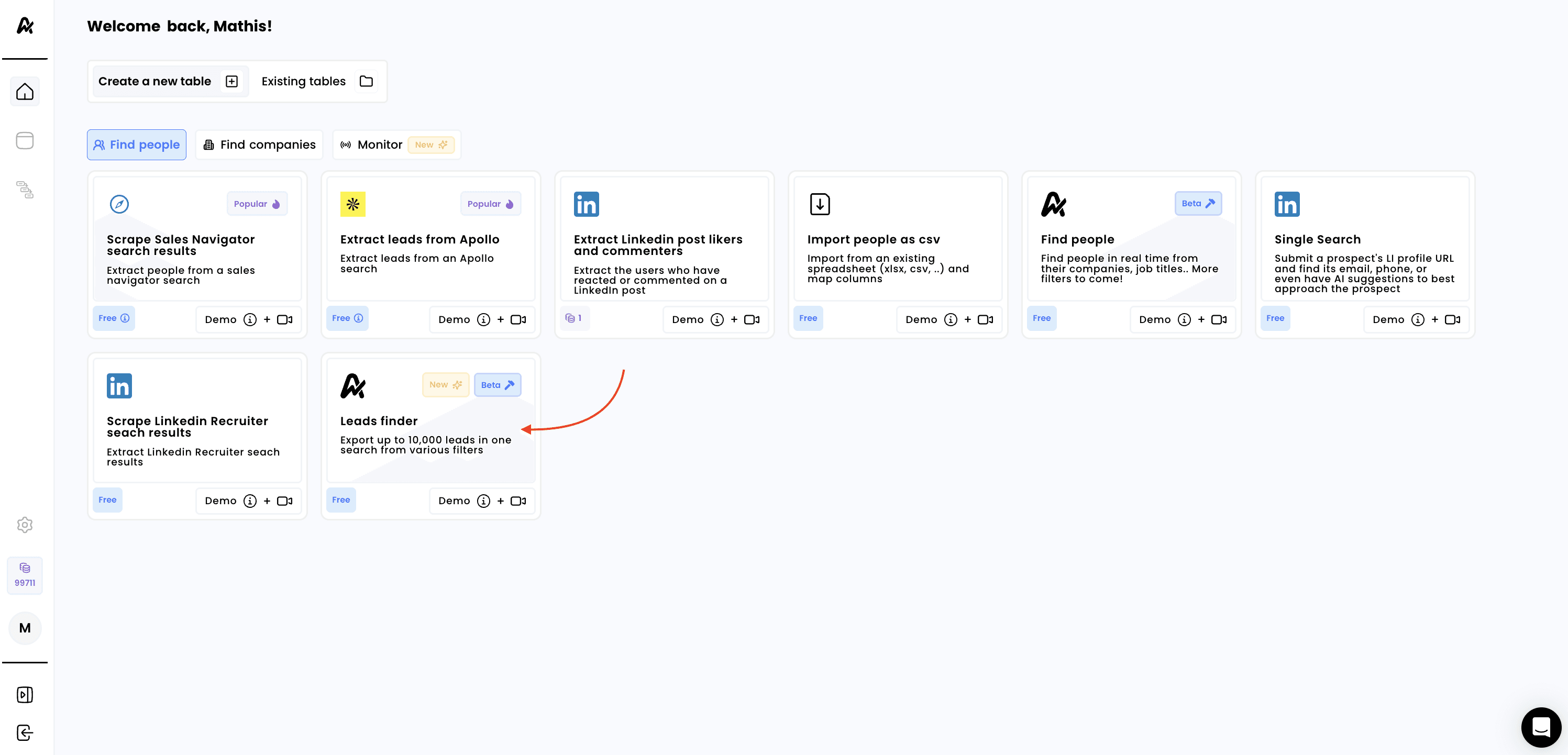The image size is (1568, 755).
Task: Click the app logo at top left
Action: [24, 26]
